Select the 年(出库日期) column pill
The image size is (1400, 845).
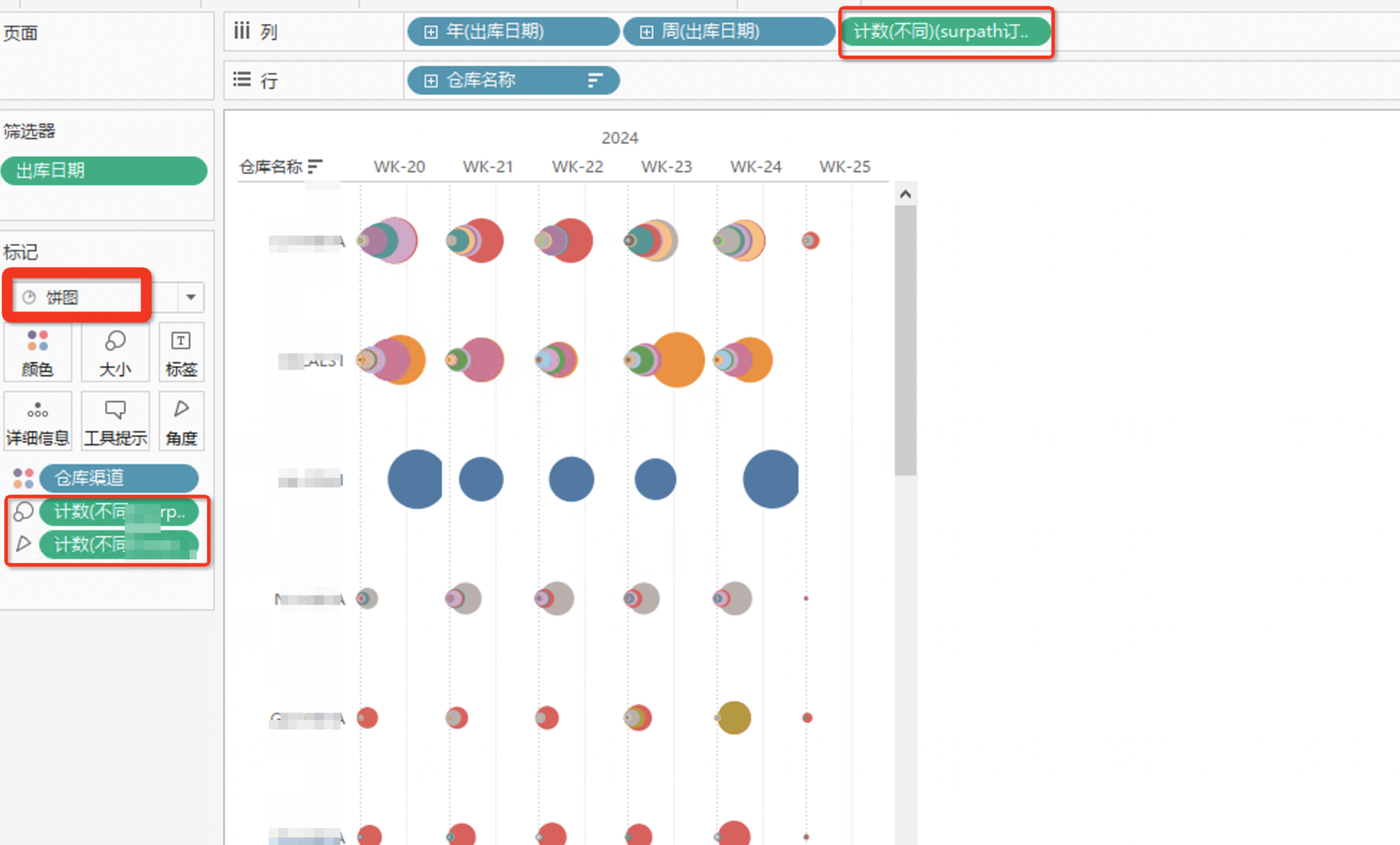point(513,31)
